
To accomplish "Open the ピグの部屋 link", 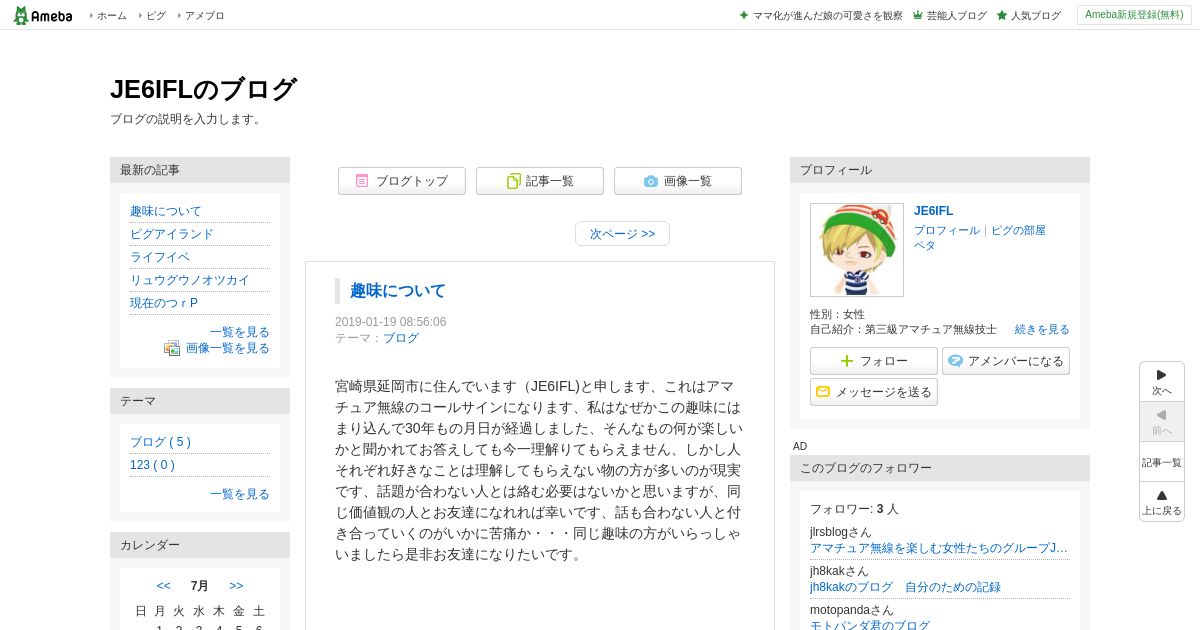I will (1018, 230).
